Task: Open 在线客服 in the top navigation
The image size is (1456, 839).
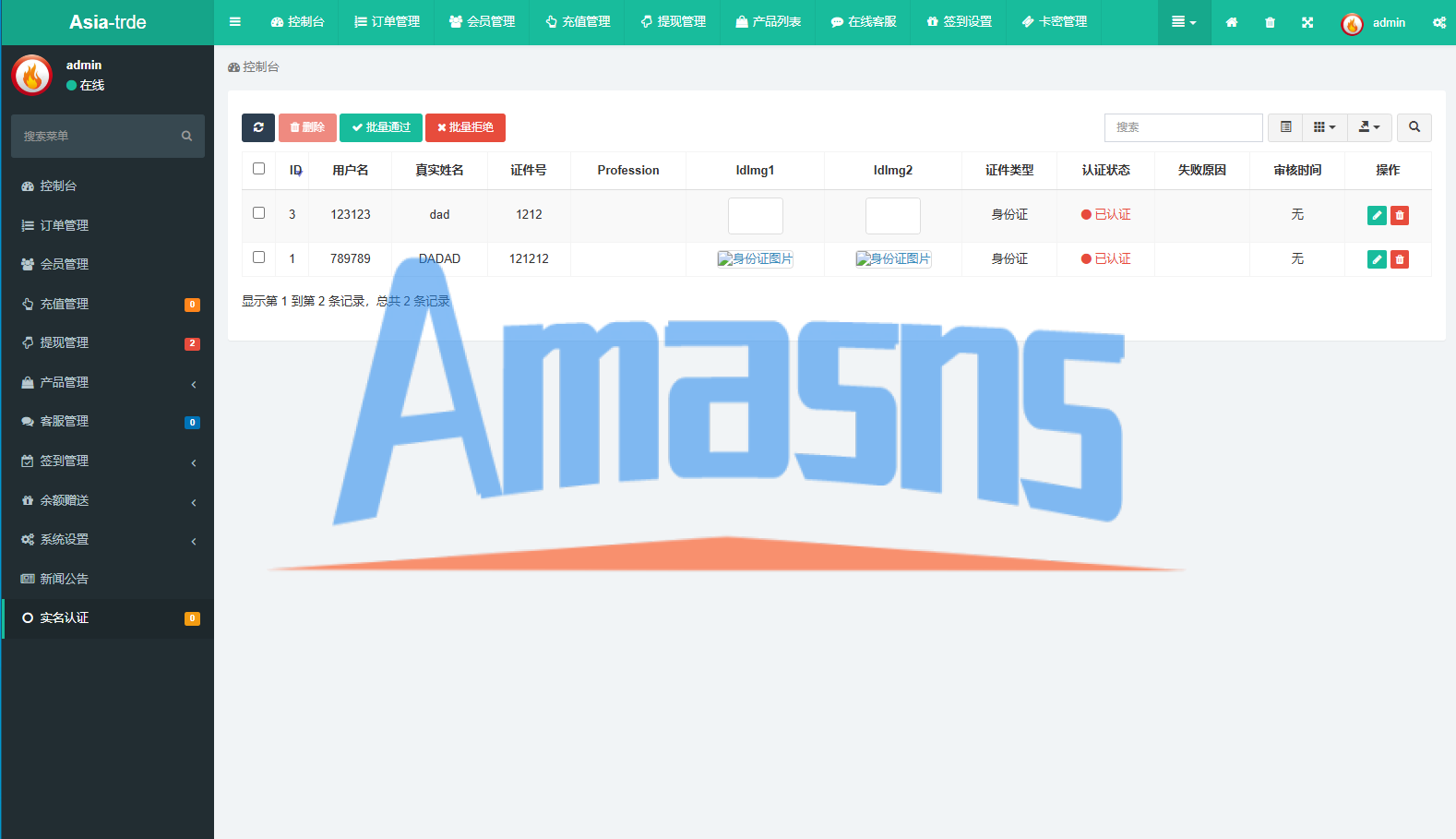Action: point(863,22)
